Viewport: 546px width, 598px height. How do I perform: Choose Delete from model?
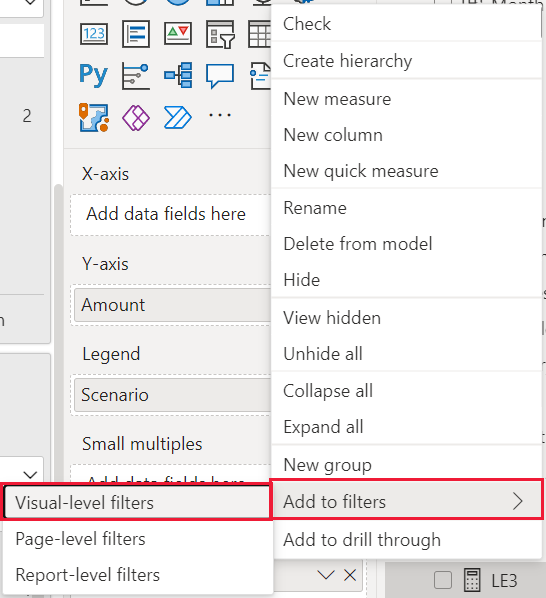pyautogui.click(x=407, y=244)
